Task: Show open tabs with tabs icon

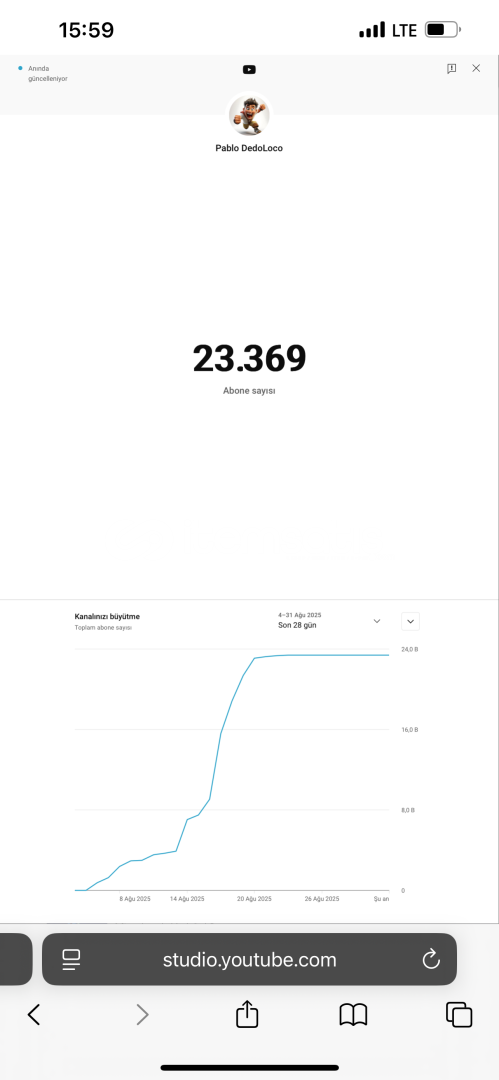Action: pos(459,1015)
